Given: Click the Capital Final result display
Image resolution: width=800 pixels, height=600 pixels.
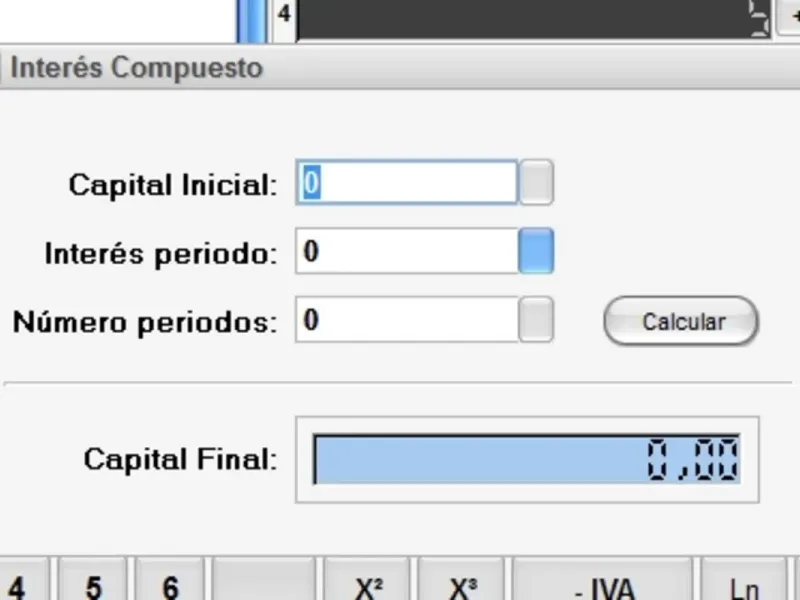Looking at the screenshot, I should coord(527,460).
